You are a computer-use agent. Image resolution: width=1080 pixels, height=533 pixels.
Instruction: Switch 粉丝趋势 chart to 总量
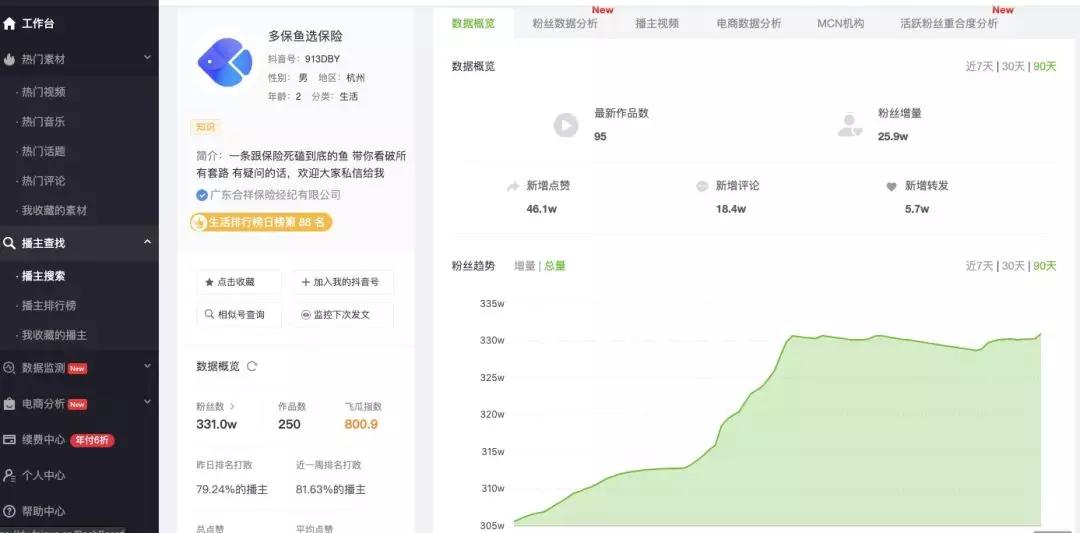(555, 266)
